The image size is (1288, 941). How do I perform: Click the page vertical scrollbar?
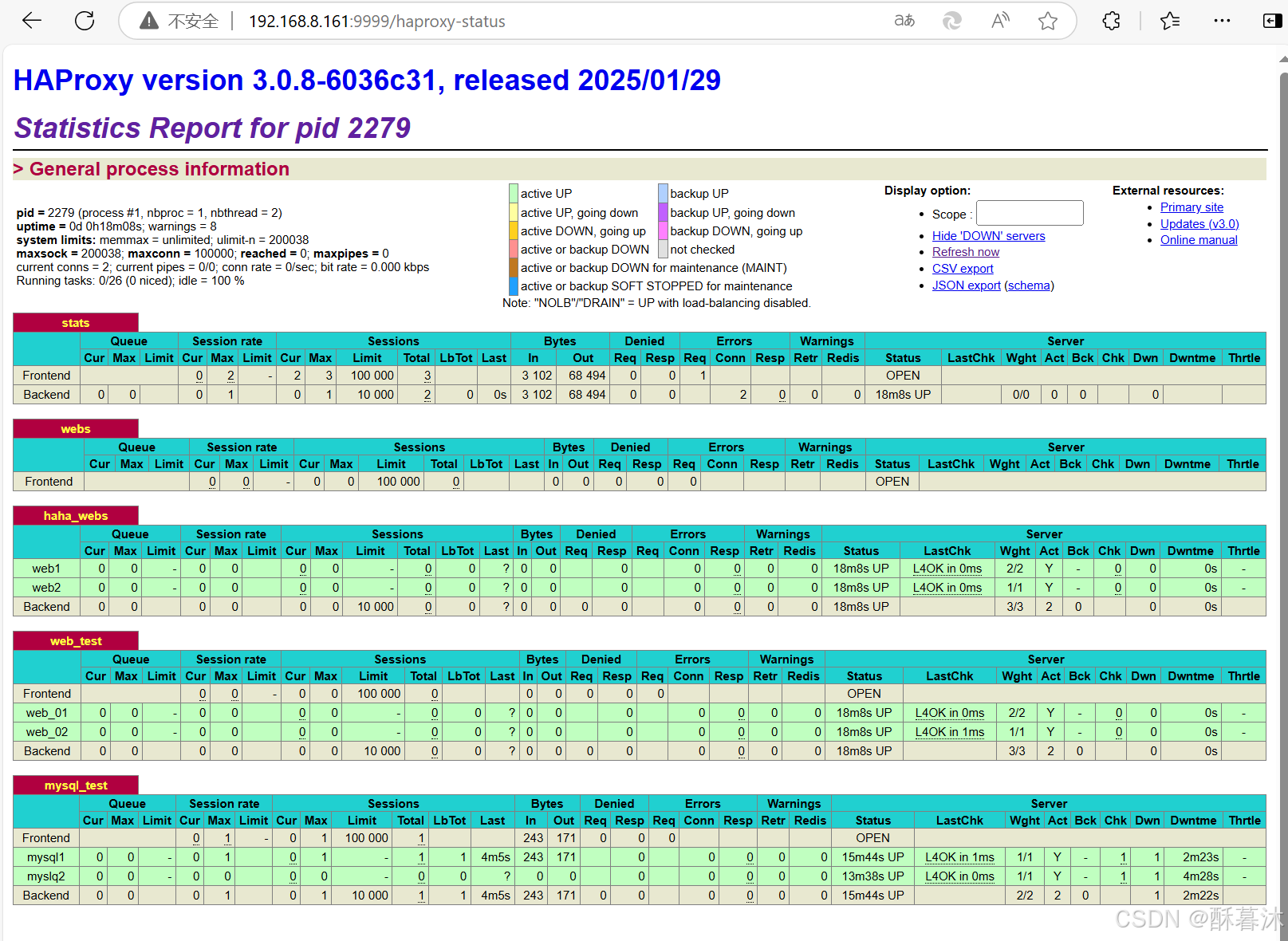click(1283, 494)
